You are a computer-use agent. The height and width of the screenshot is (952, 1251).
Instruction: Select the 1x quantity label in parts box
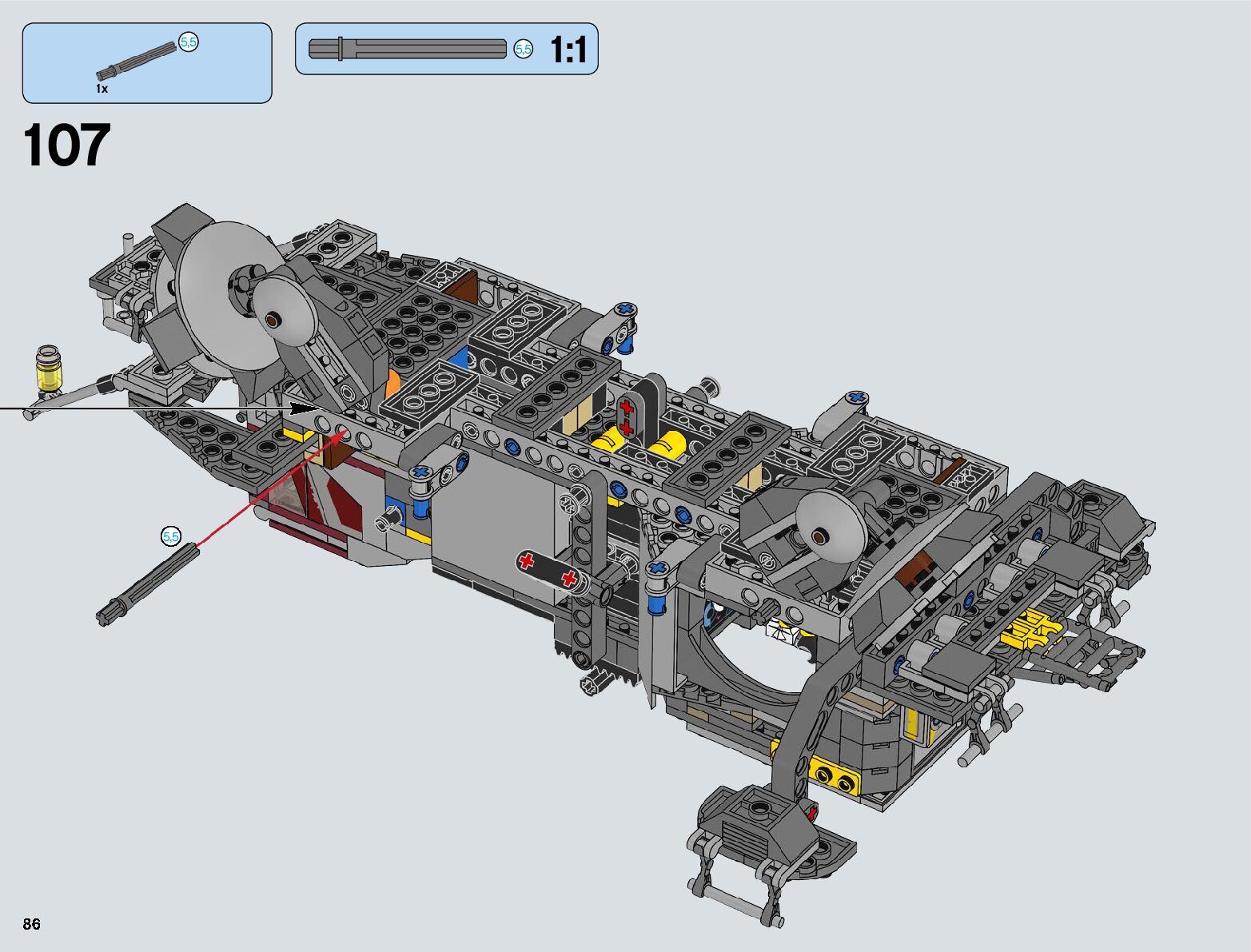click(102, 89)
